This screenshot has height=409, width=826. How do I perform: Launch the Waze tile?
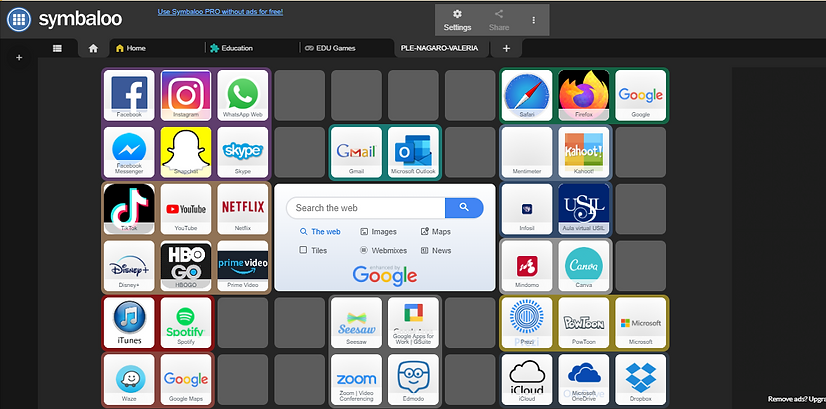pyautogui.click(x=129, y=379)
